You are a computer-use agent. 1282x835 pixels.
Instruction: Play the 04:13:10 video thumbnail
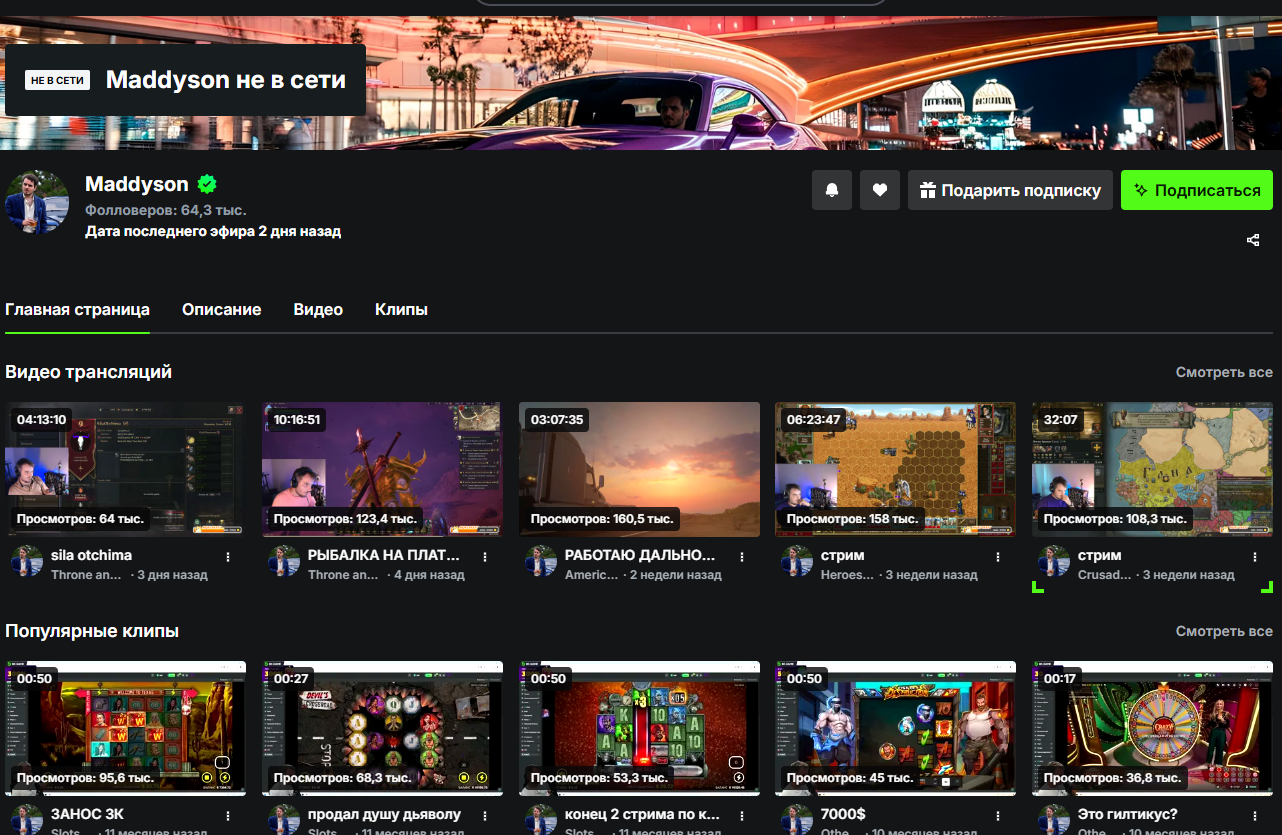point(125,469)
